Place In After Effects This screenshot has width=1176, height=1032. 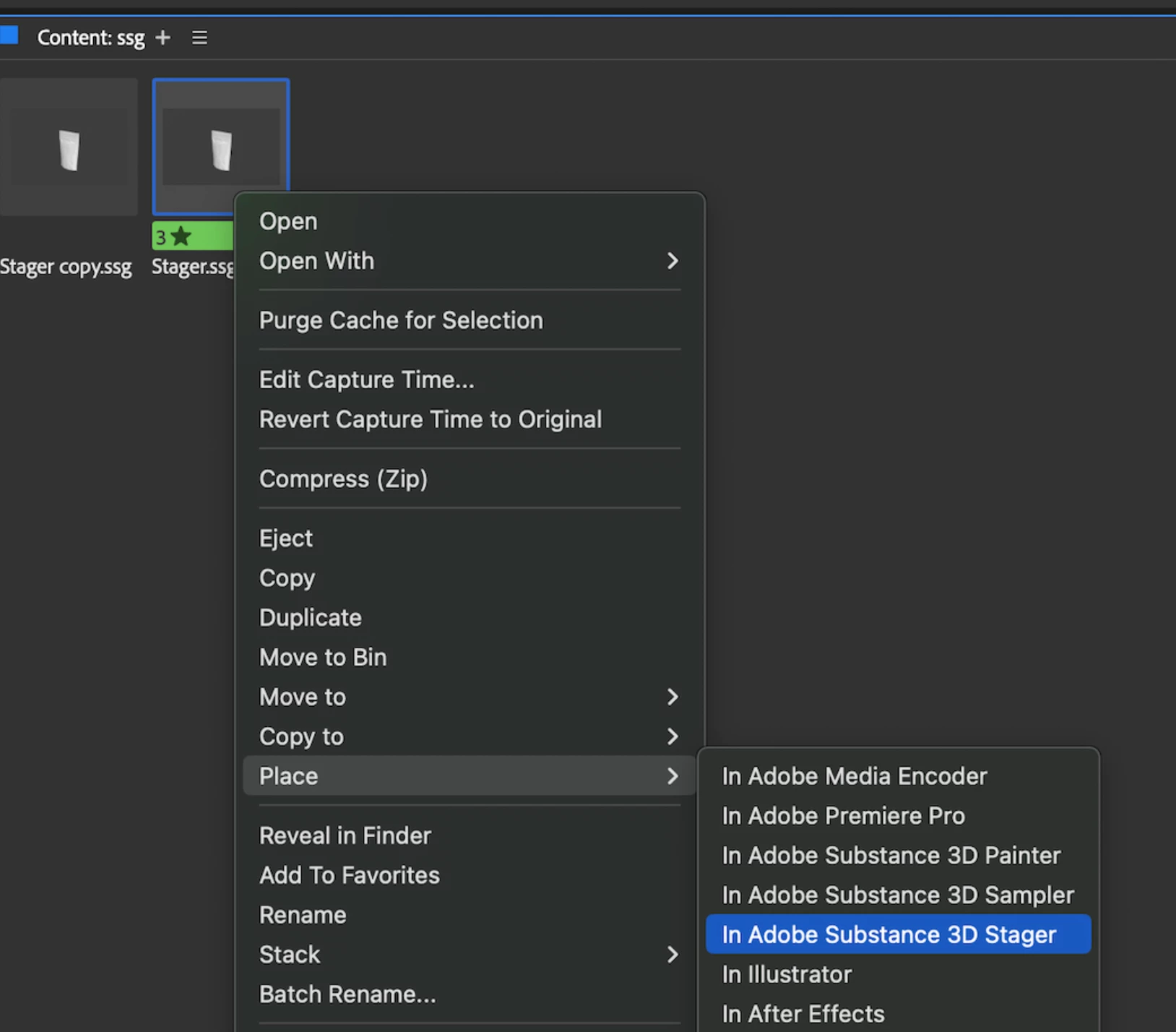click(x=898, y=1014)
